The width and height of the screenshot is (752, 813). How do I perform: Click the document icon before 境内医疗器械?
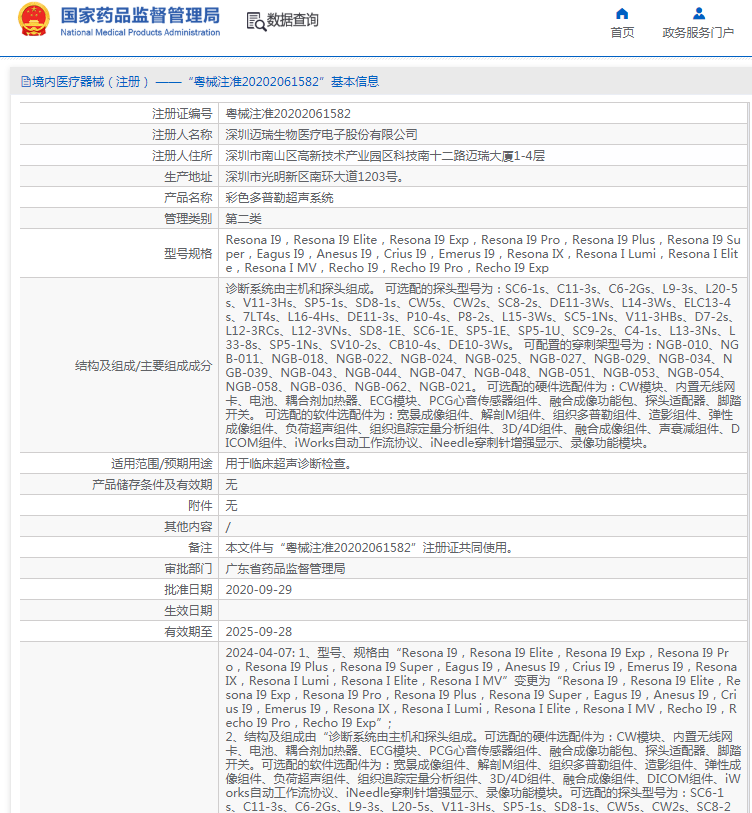[x=25, y=81]
